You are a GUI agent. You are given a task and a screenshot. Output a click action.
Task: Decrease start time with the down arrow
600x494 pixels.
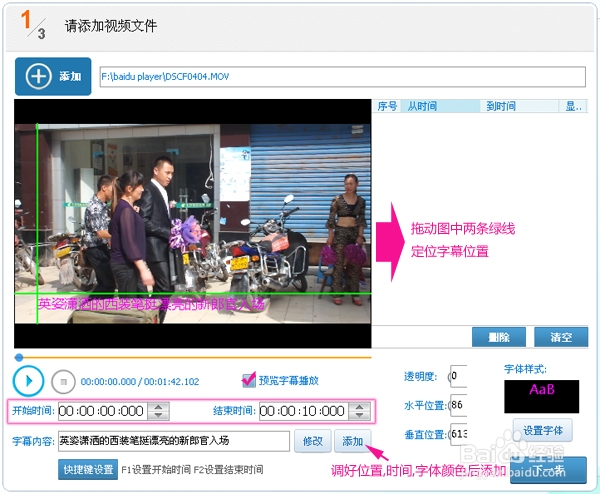pyautogui.click(x=158, y=416)
